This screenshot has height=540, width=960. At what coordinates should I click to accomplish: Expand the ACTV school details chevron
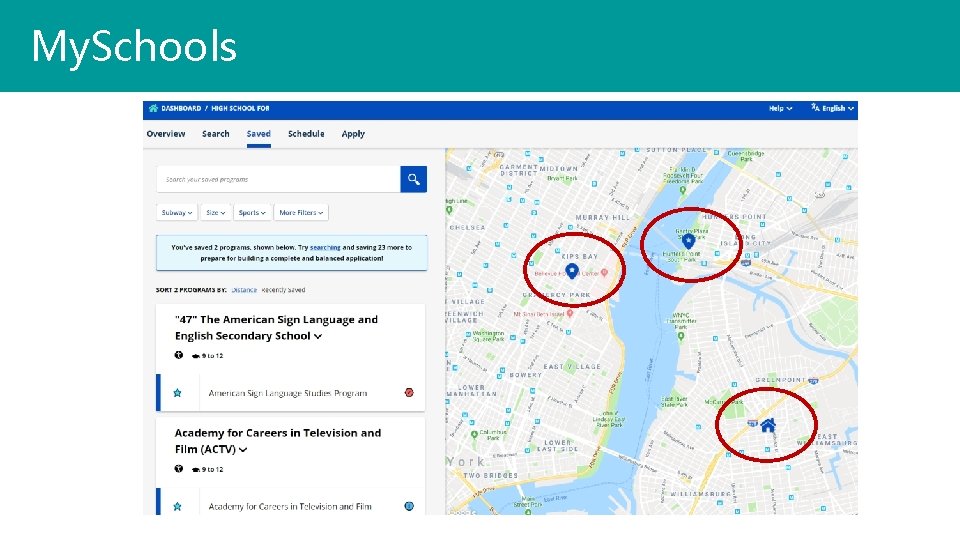click(x=243, y=450)
